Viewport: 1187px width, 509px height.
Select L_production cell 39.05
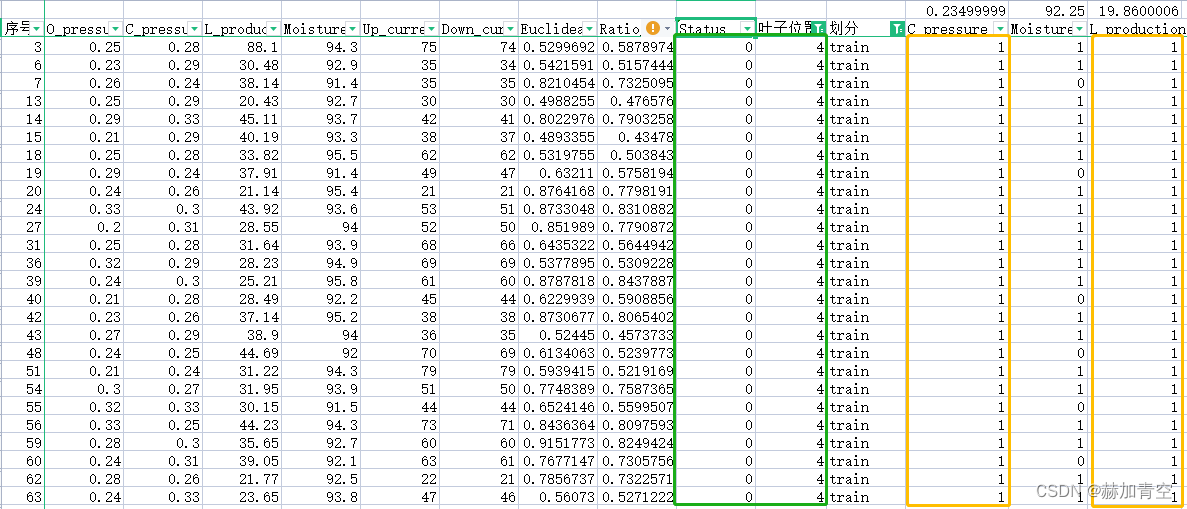[x=241, y=461]
